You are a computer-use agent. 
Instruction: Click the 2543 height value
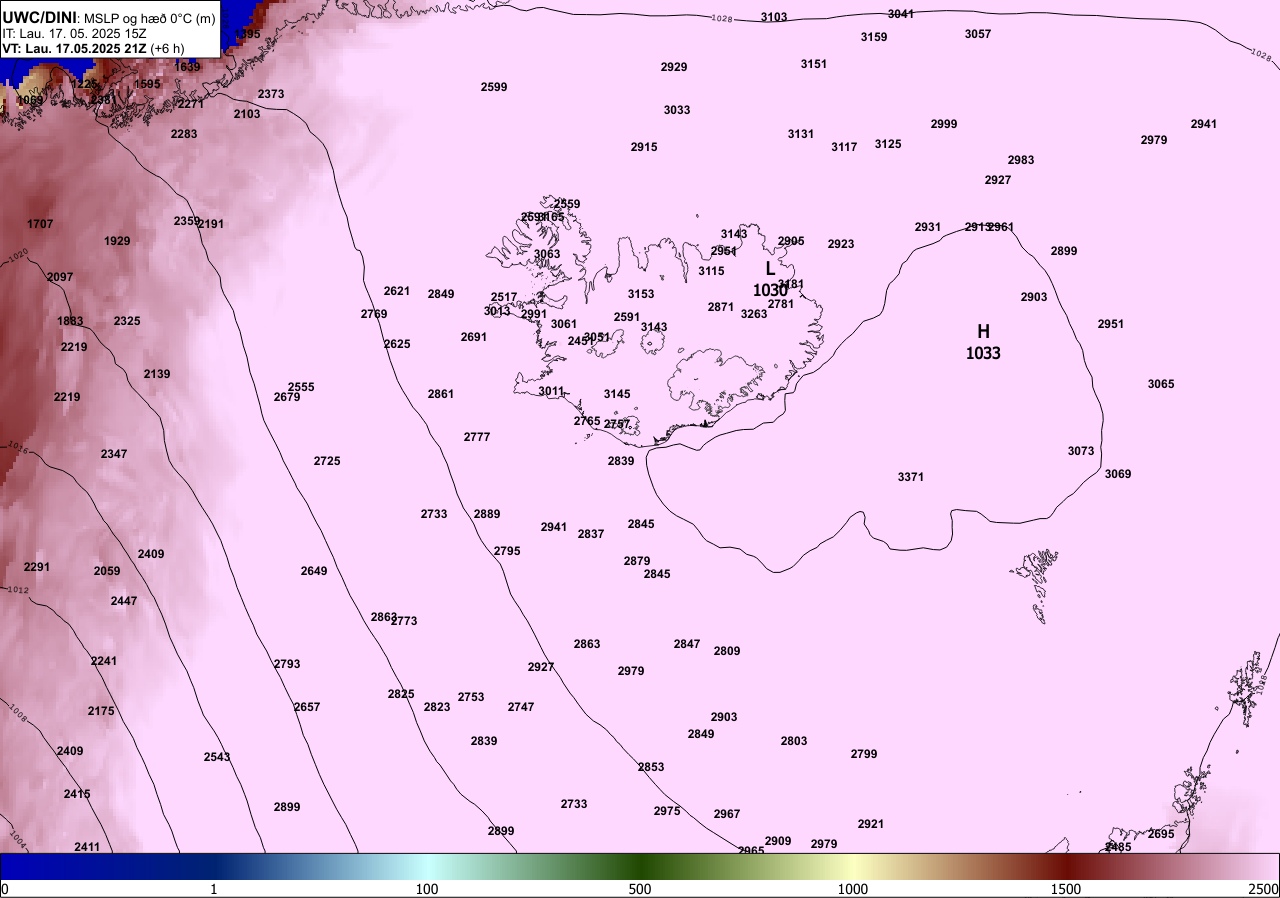[x=217, y=757]
